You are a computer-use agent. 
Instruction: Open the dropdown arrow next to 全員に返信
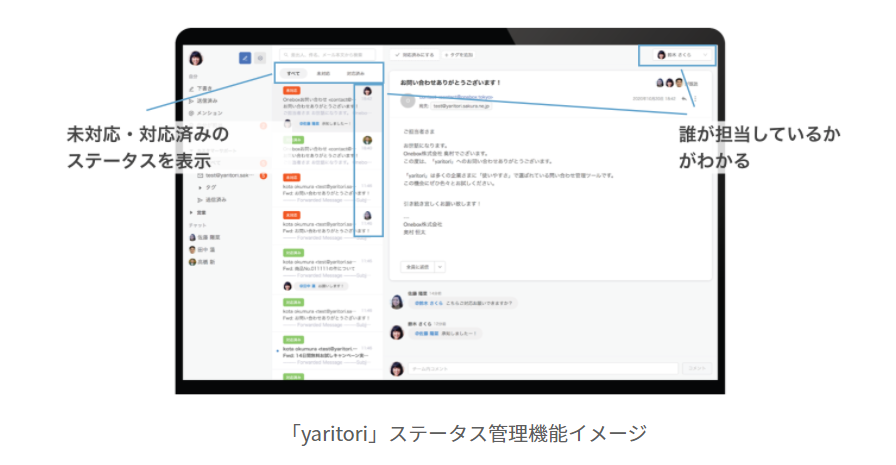click(x=440, y=267)
